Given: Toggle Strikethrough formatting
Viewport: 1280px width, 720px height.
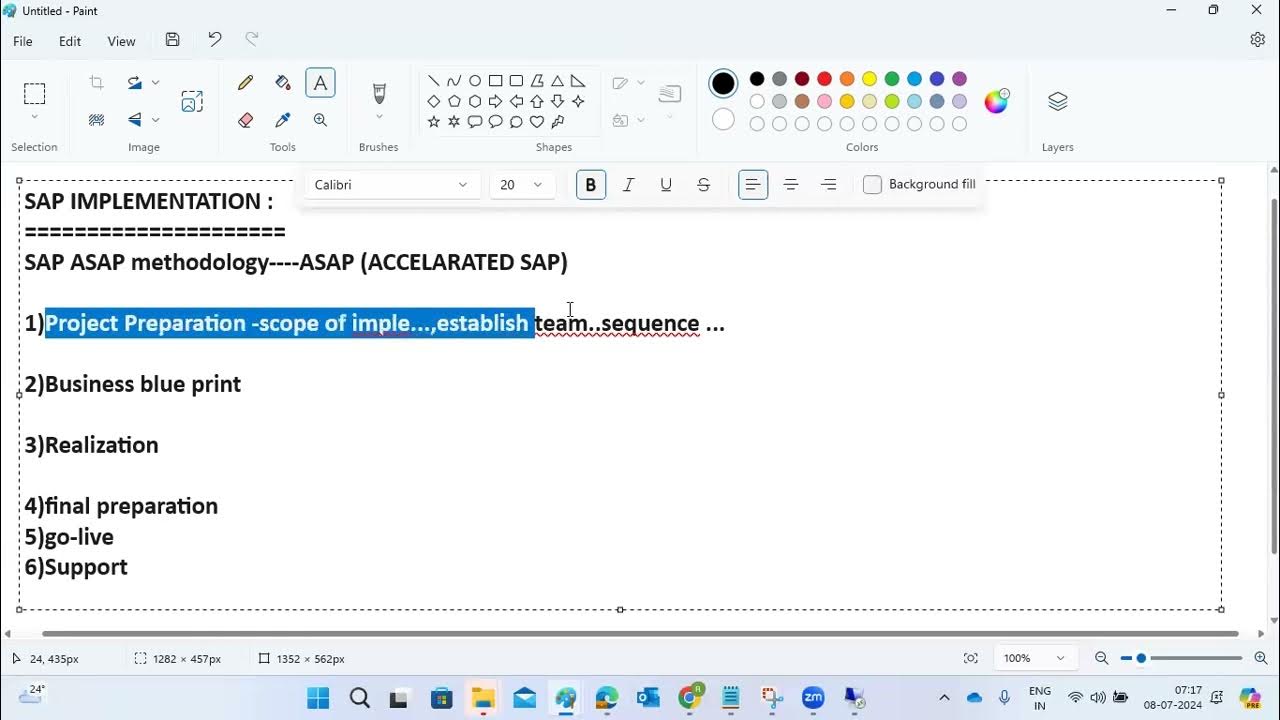Looking at the screenshot, I should point(704,185).
